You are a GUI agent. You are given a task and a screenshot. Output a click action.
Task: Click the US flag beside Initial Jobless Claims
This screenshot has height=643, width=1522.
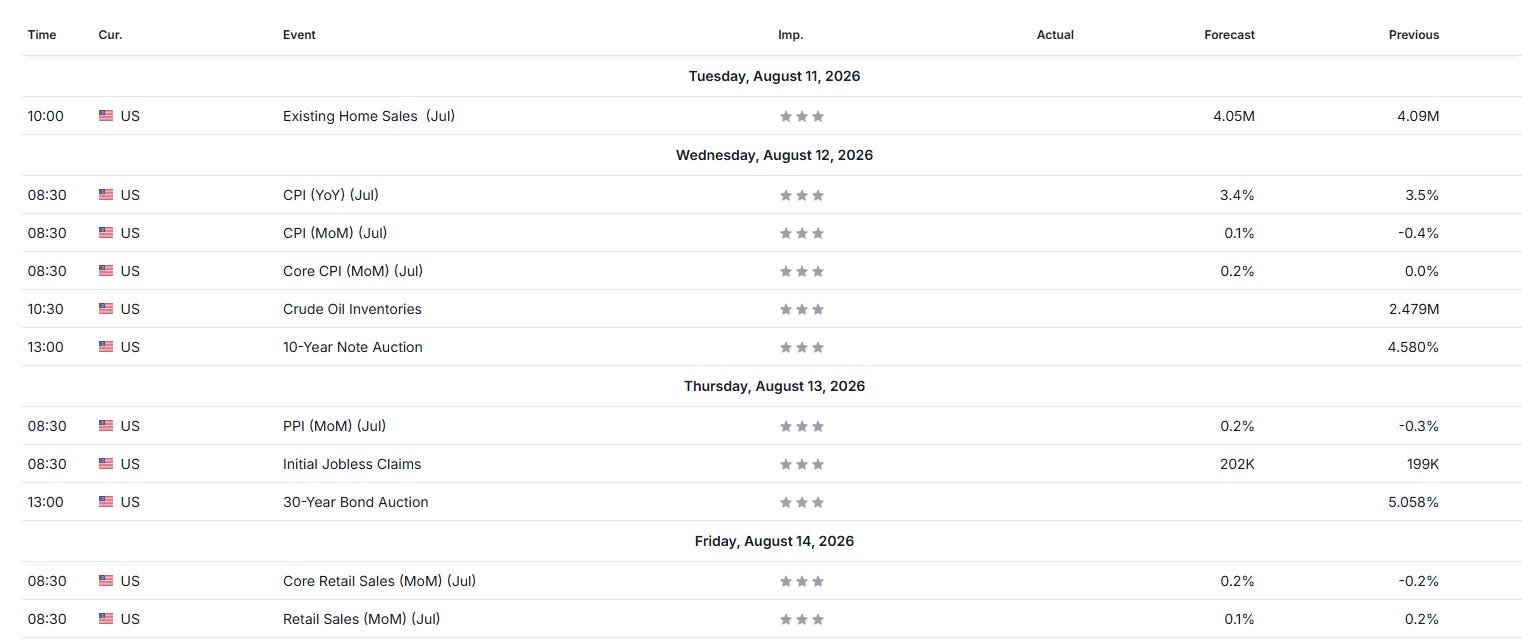pos(106,464)
